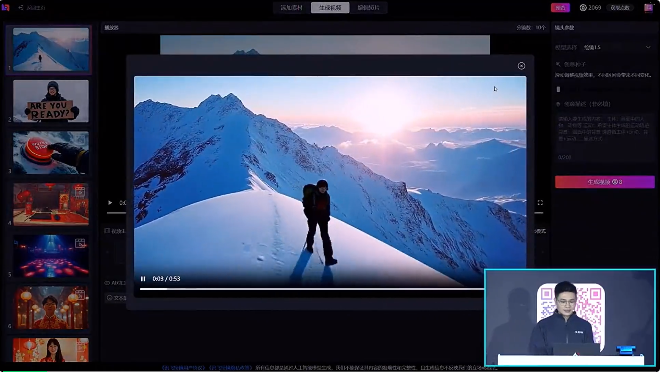Open the third tab in the top bar

368,8
